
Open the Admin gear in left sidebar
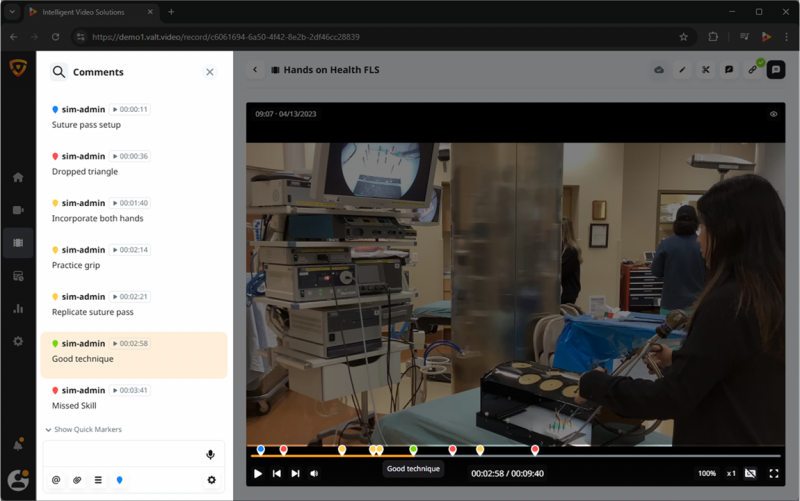click(x=18, y=341)
